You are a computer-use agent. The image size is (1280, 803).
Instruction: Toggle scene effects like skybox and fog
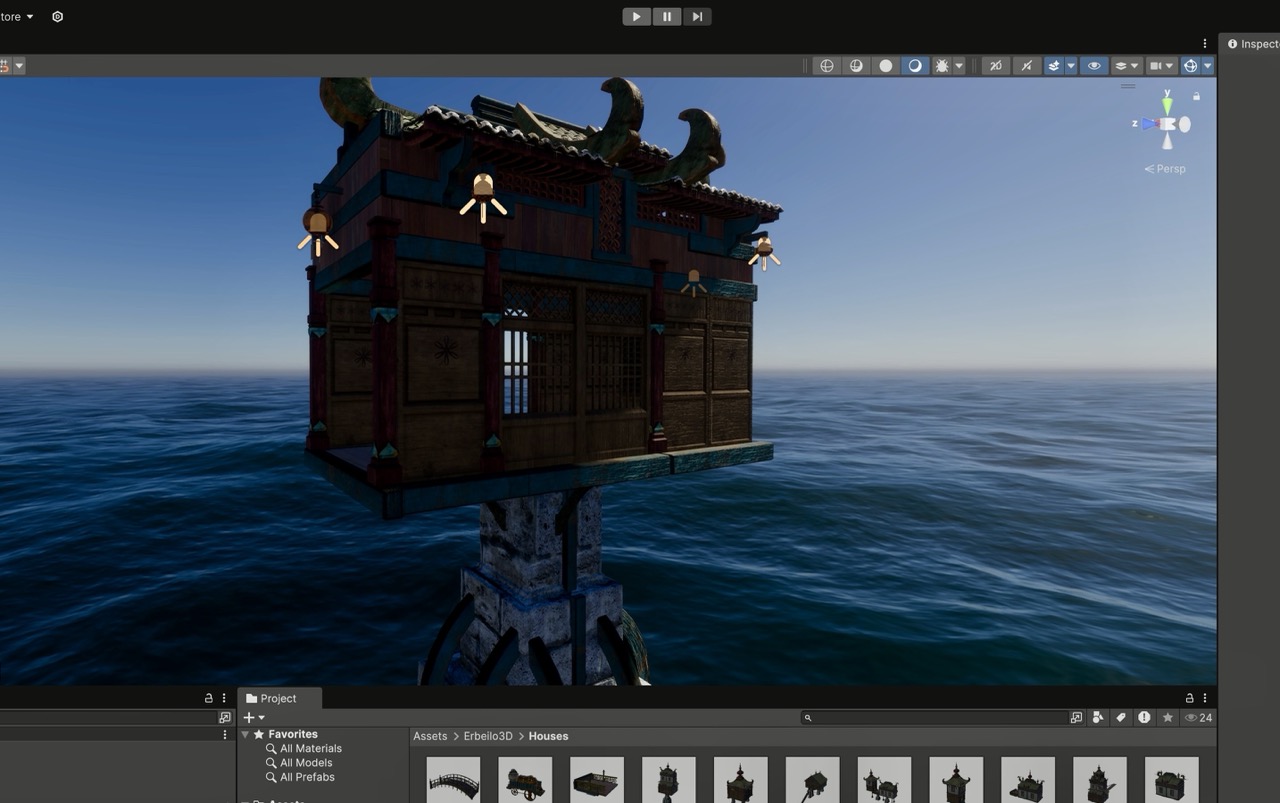click(1054, 66)
